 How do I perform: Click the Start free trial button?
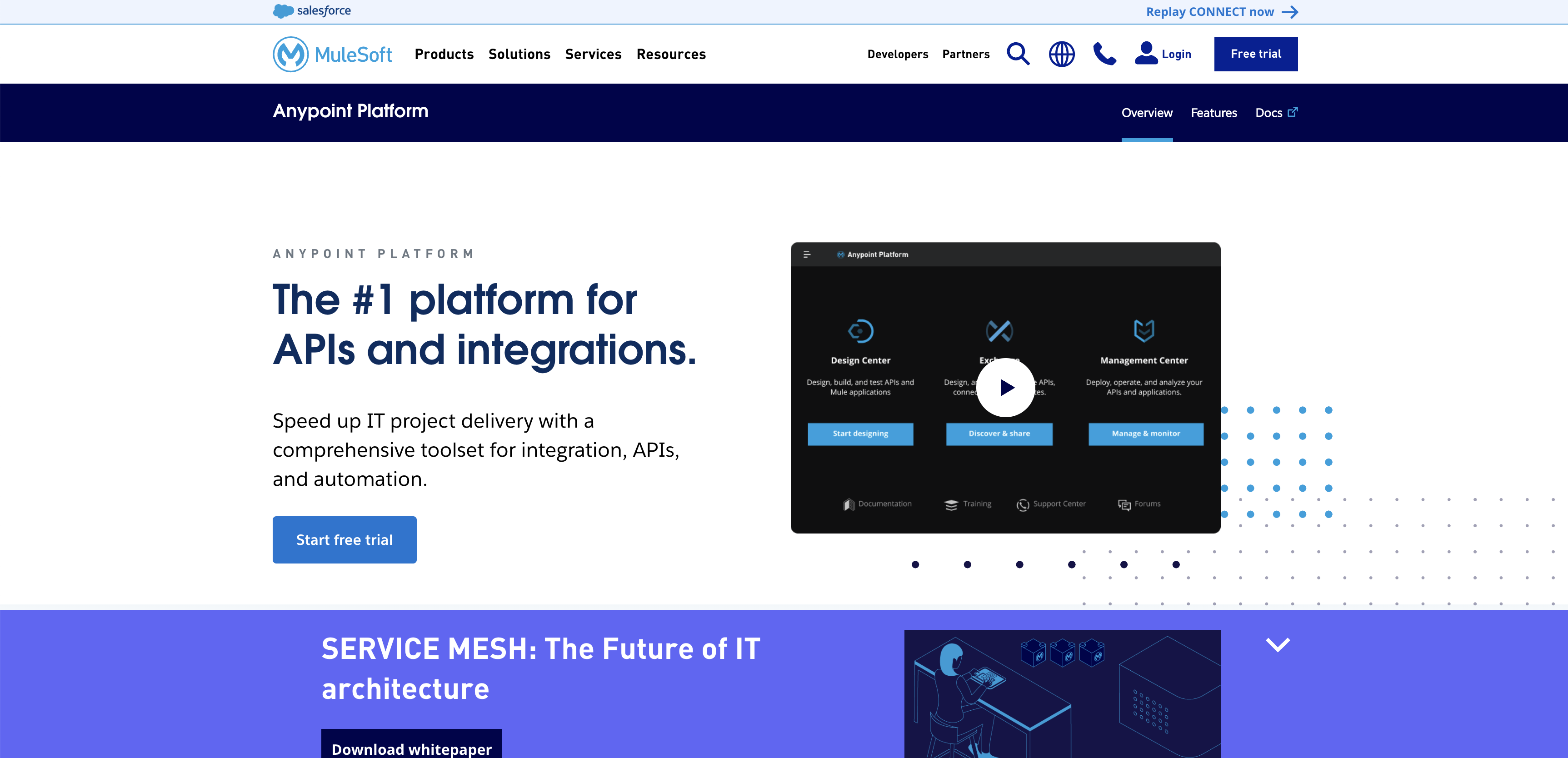point(345,539)
